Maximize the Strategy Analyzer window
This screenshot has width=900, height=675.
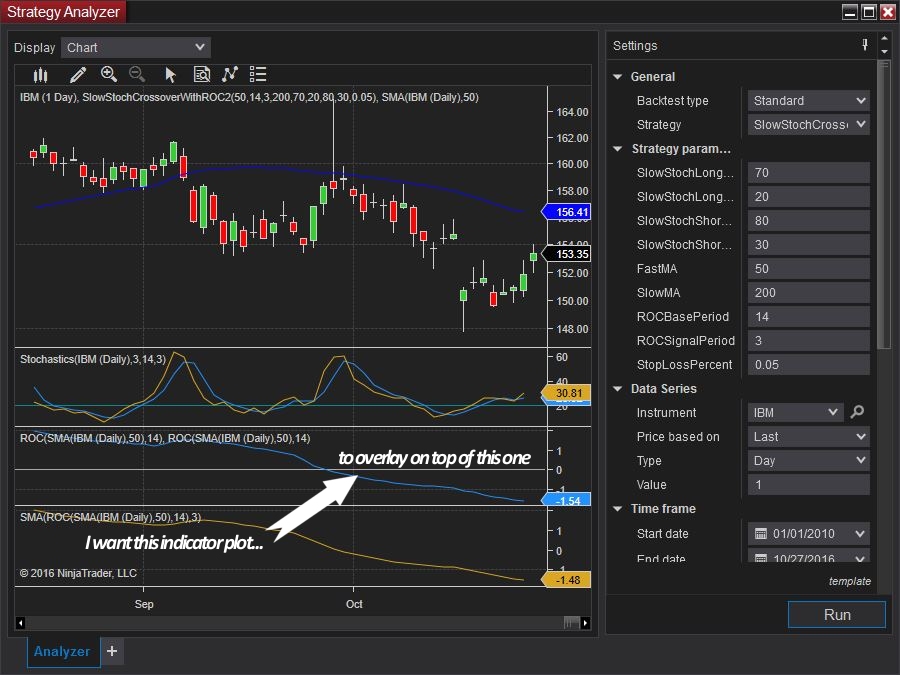[869, 11]
